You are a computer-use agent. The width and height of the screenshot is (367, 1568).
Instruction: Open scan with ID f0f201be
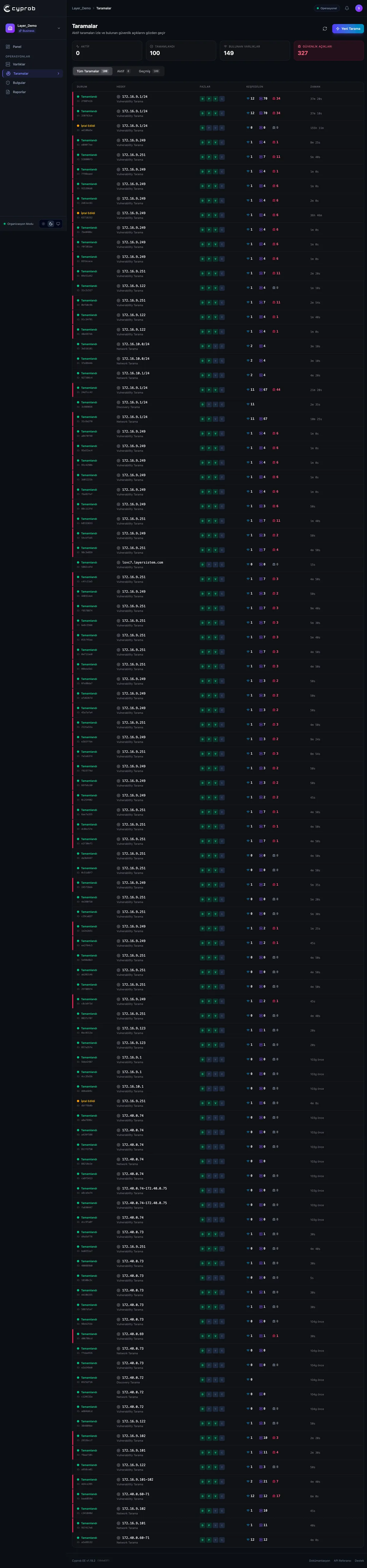coord(218,245)
